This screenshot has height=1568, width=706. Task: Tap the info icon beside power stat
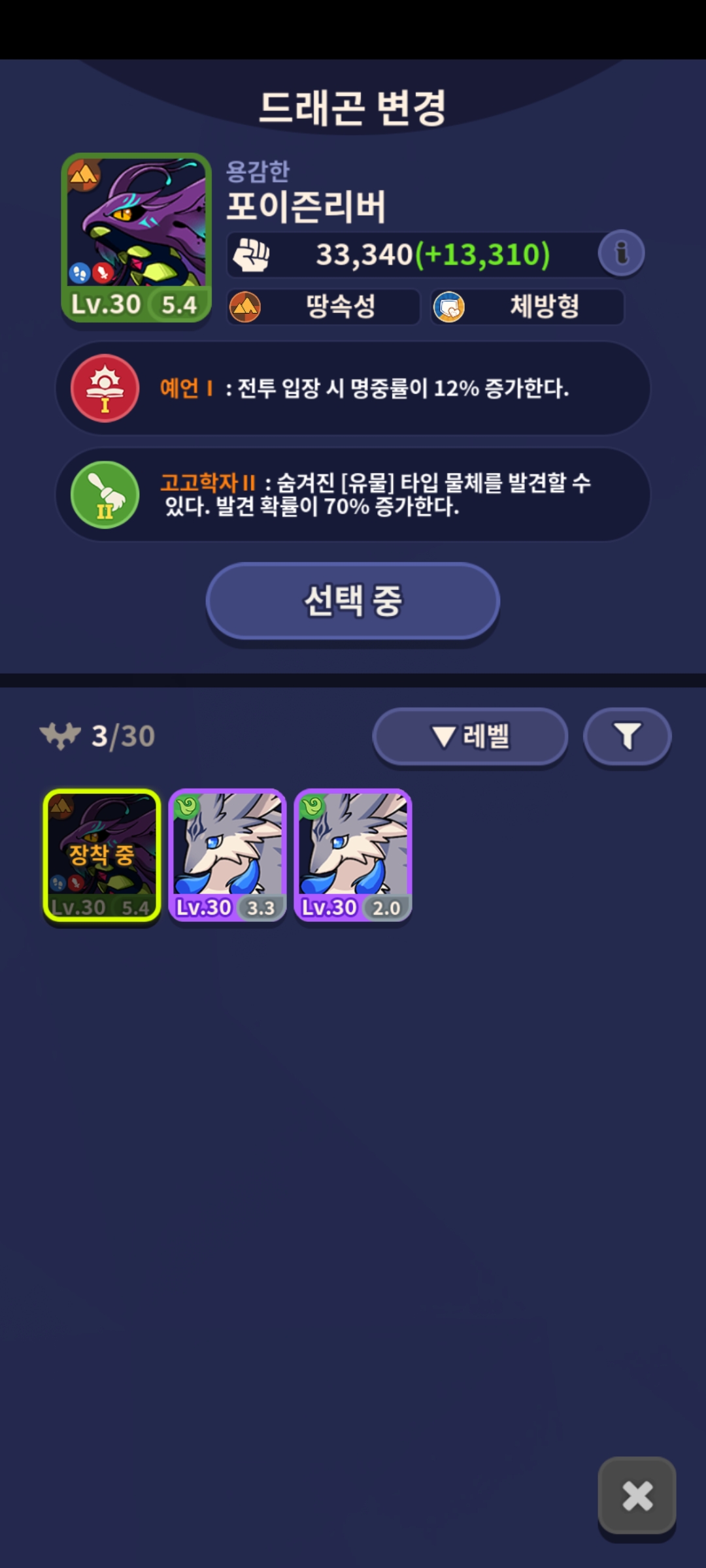click(621, 253)
